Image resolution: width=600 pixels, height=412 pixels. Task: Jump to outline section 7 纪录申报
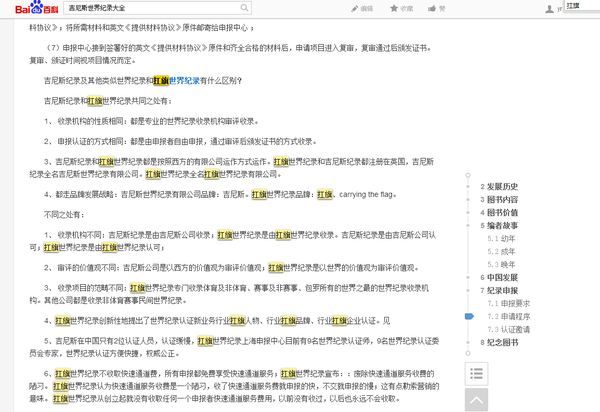tap(499, 291)
